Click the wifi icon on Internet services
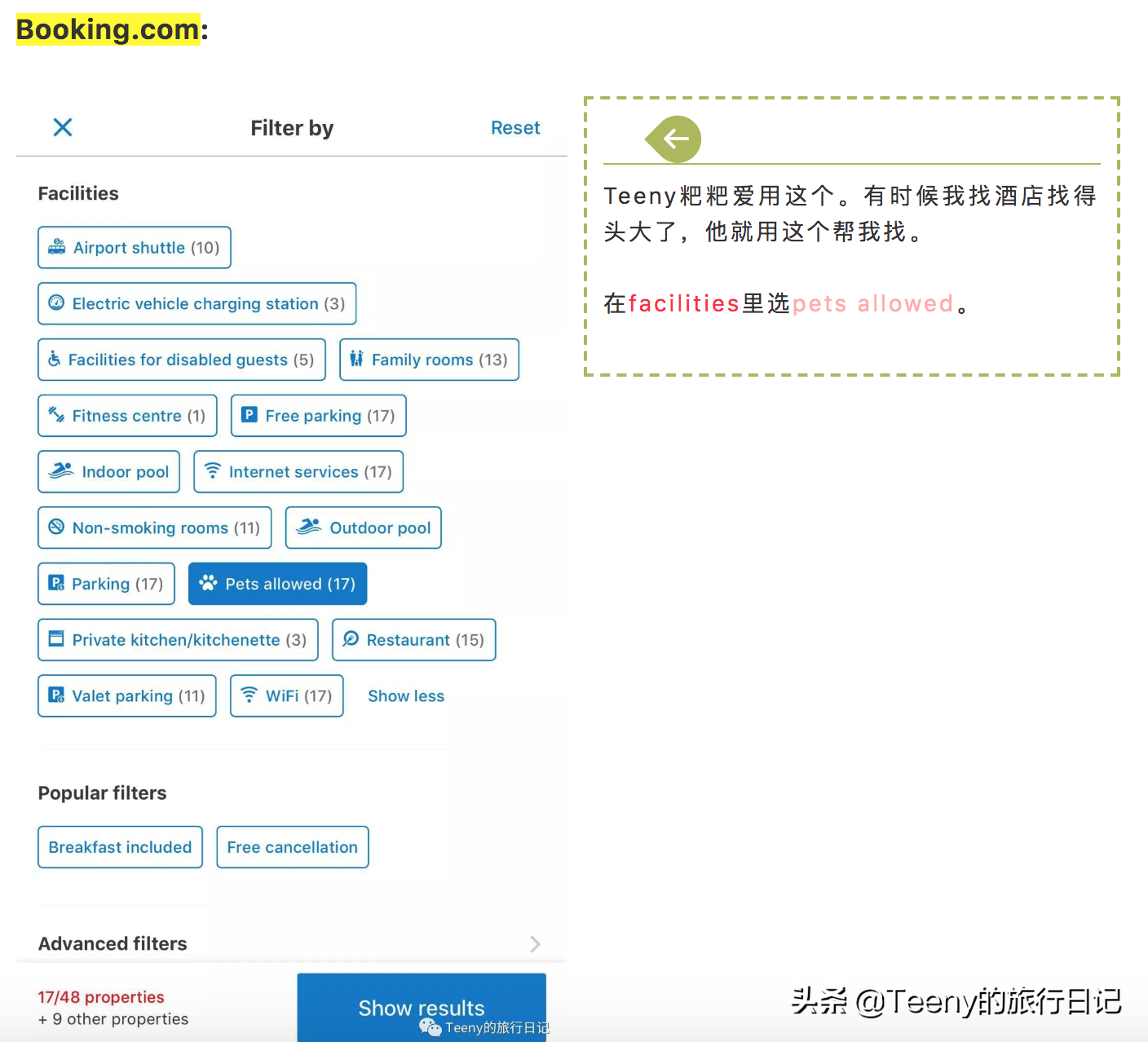The image size is (1148, 1042). pos(213,471)
